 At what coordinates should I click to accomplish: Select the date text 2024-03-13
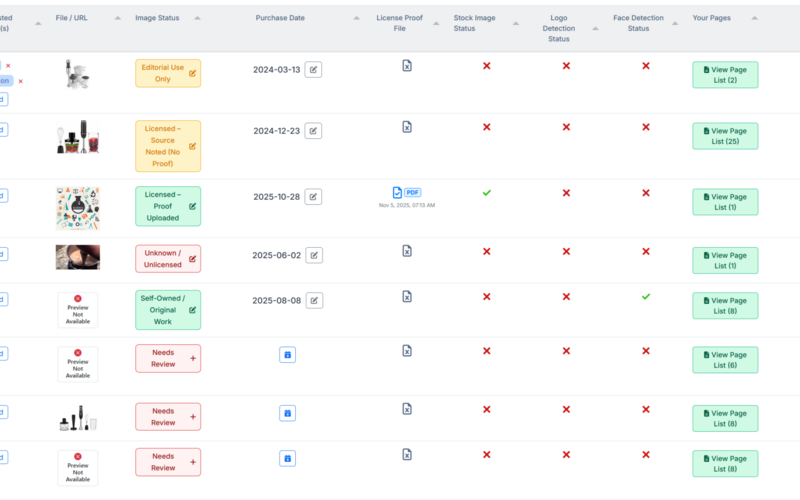tap(277, 70)
